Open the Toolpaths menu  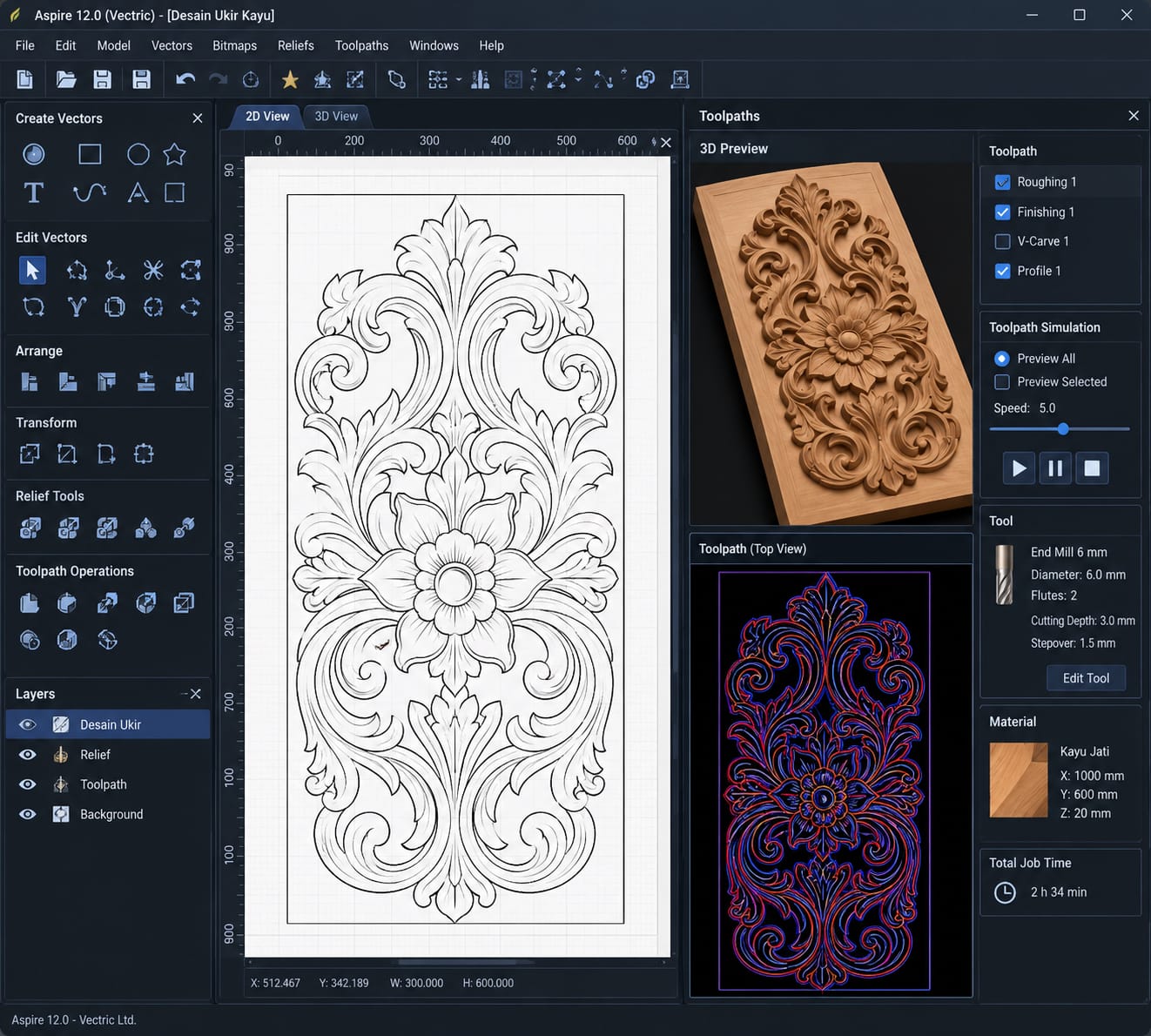point(361,45)
